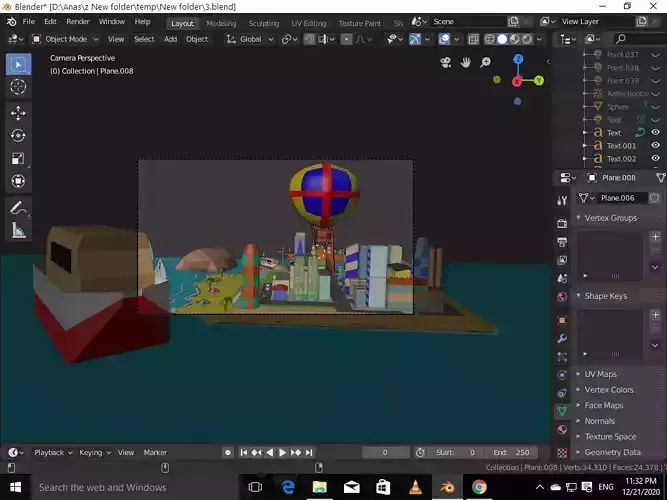Open the Window menu

[112, 22]
